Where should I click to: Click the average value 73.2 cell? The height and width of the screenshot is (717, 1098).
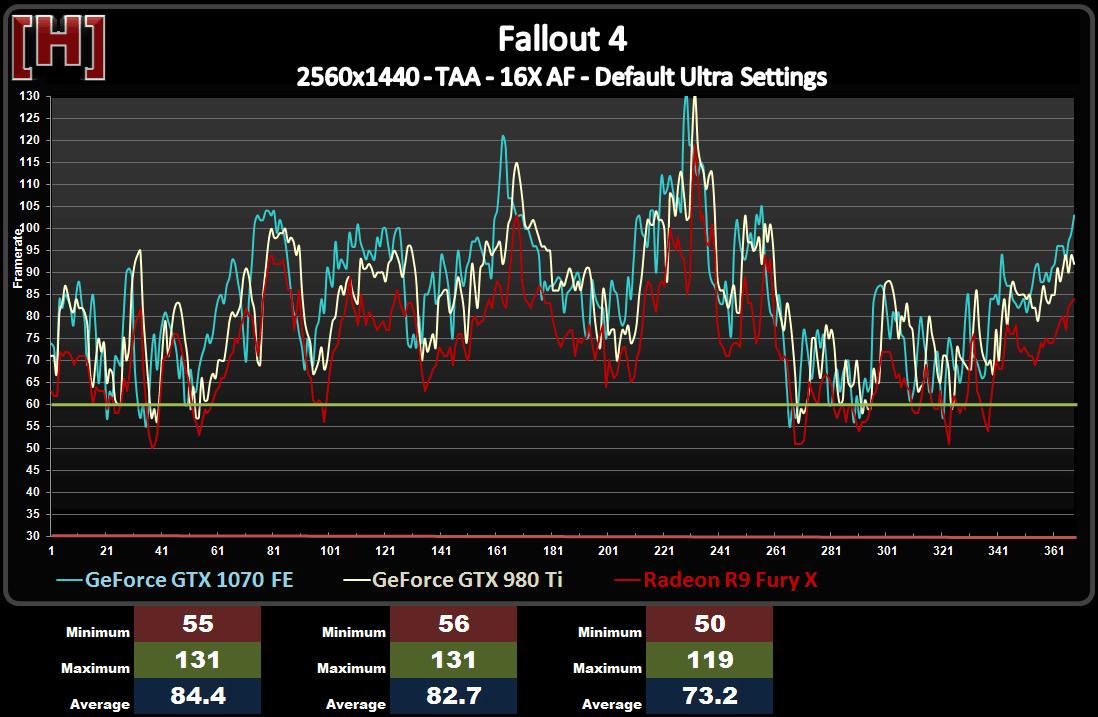tap(709, 696)
